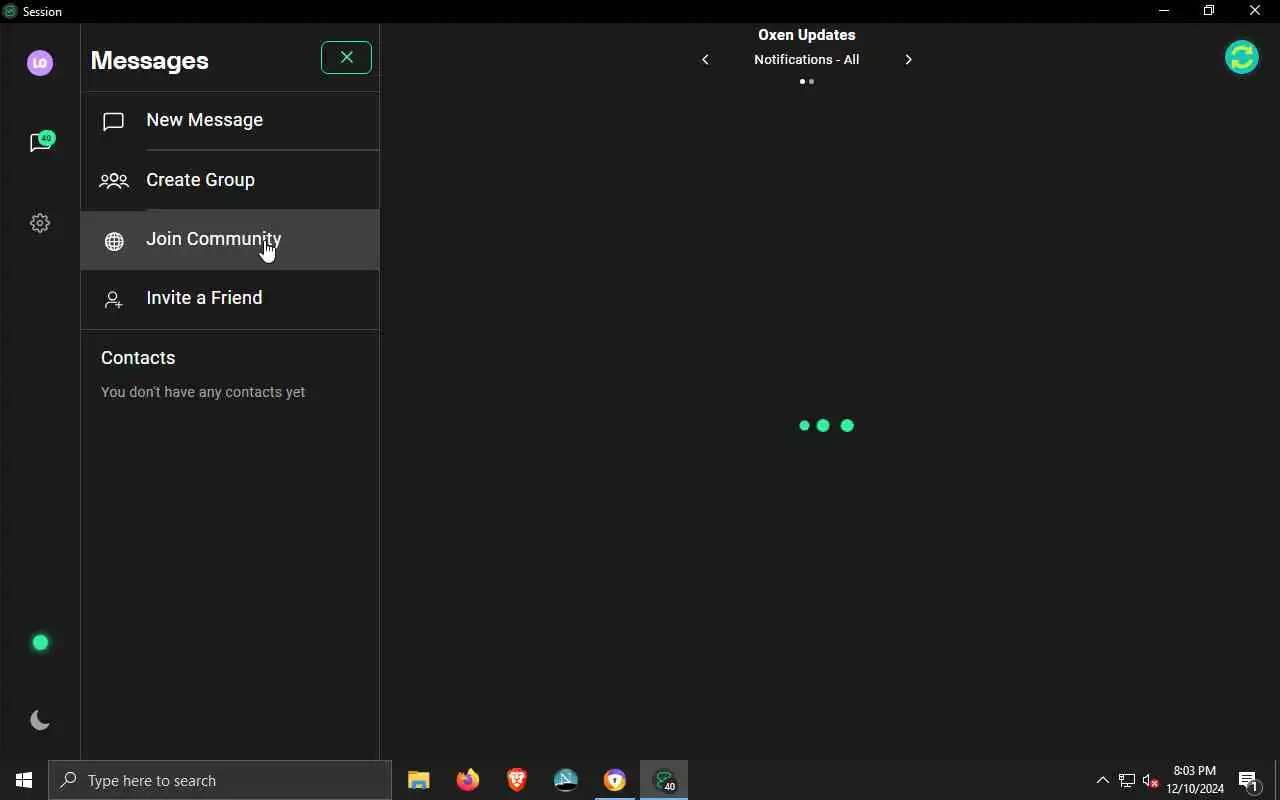Open File Explorer from taskbar
Viewport: 1280px width, 800px height.
click(418, 780)
